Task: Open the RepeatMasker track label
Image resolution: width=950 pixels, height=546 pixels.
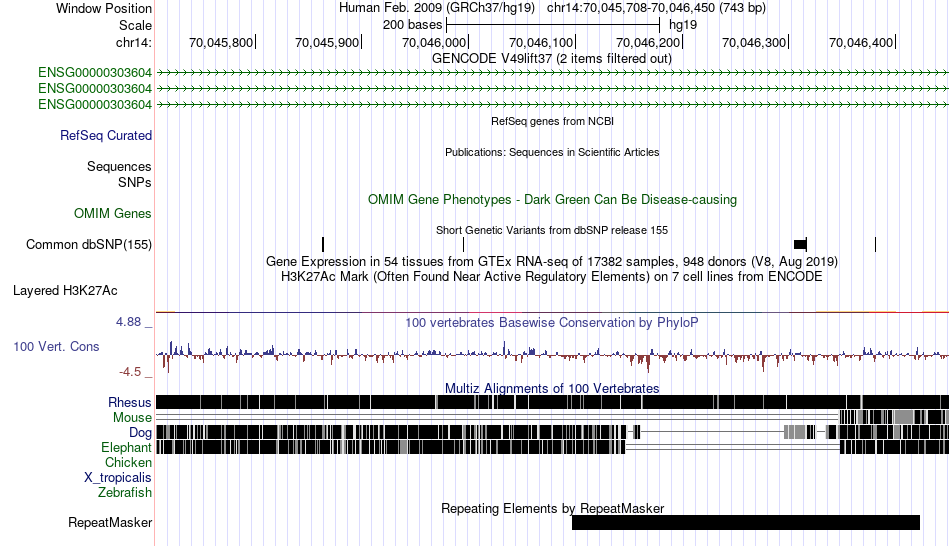Action: [x=110, y=522]
